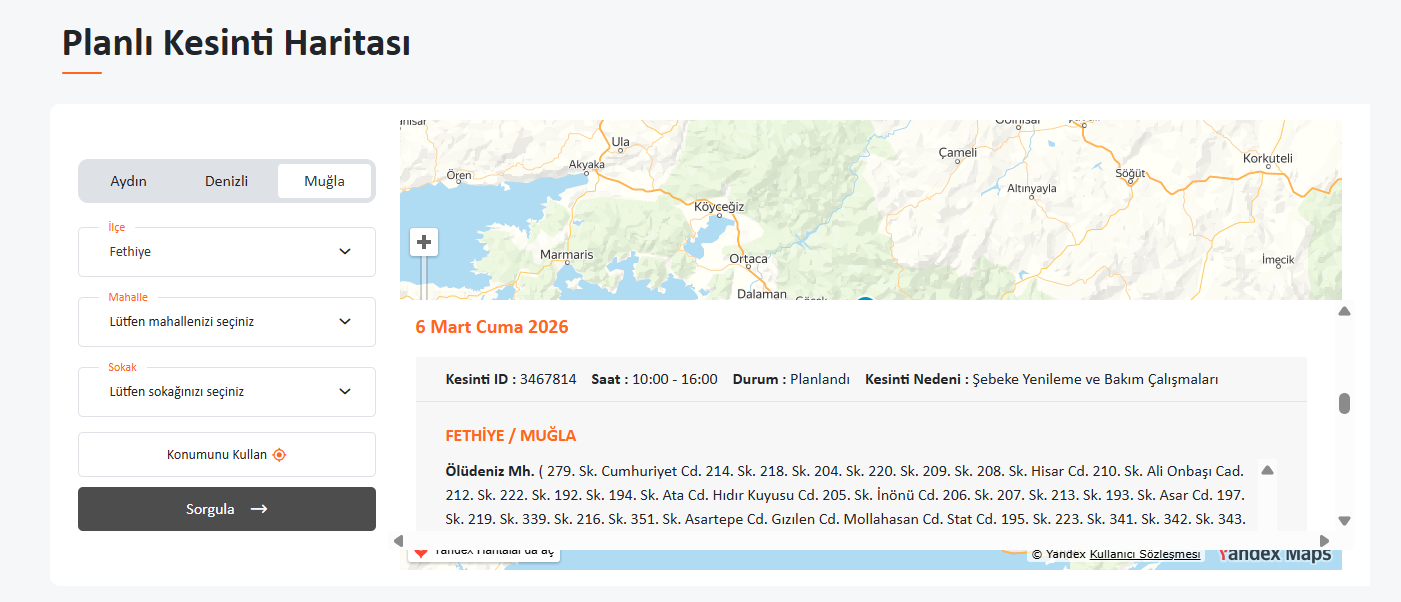Click the horizontal scroll right arrow
1401x602 pixels.
(x=1325, y=541)
